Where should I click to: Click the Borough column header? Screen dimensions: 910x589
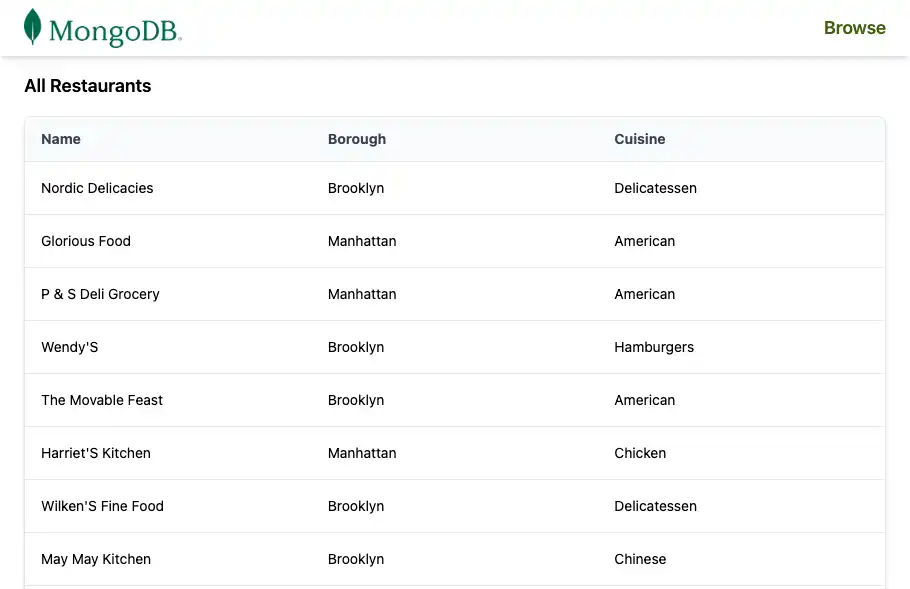coord(357,139)
